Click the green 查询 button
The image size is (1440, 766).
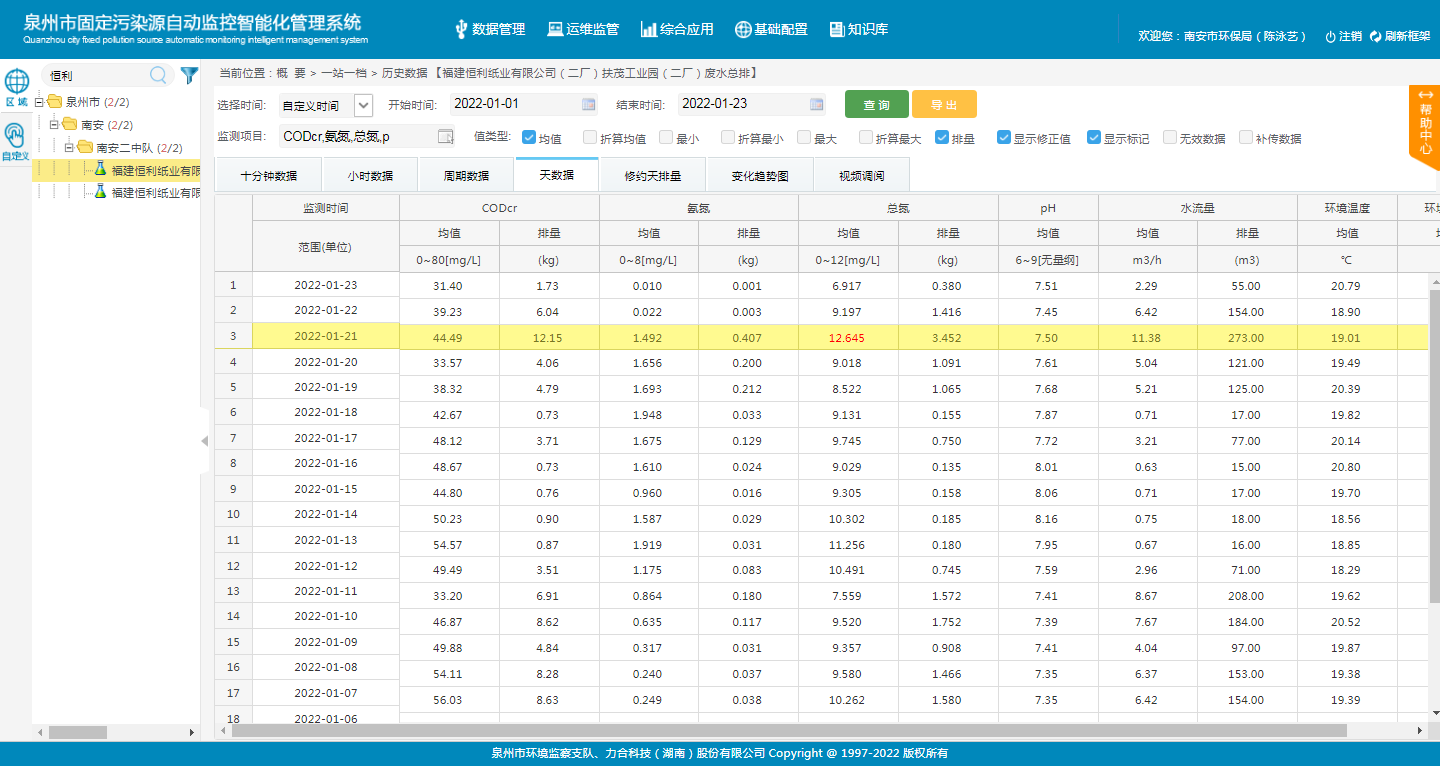[x=876, y=105]
